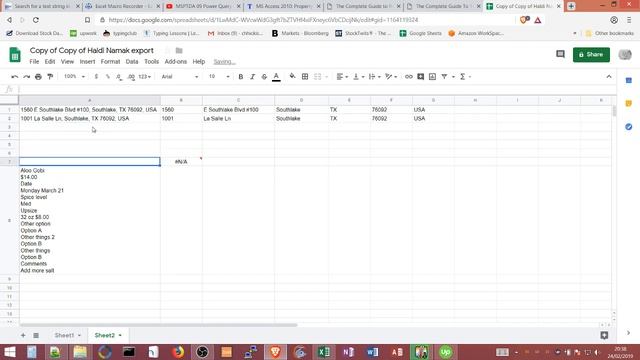Click the create filter funnel icon
Image resolution: width=640 pixels, height=360 pixels.
444,77
